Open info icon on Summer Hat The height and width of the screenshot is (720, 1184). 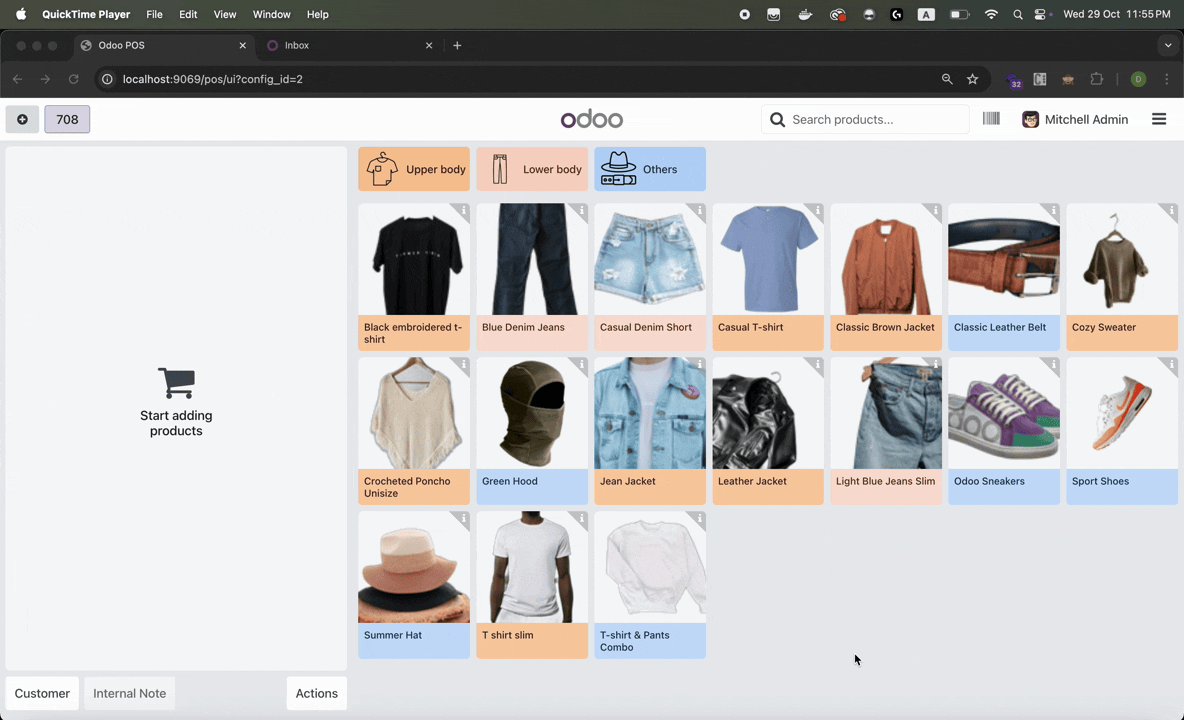point(464,518)
